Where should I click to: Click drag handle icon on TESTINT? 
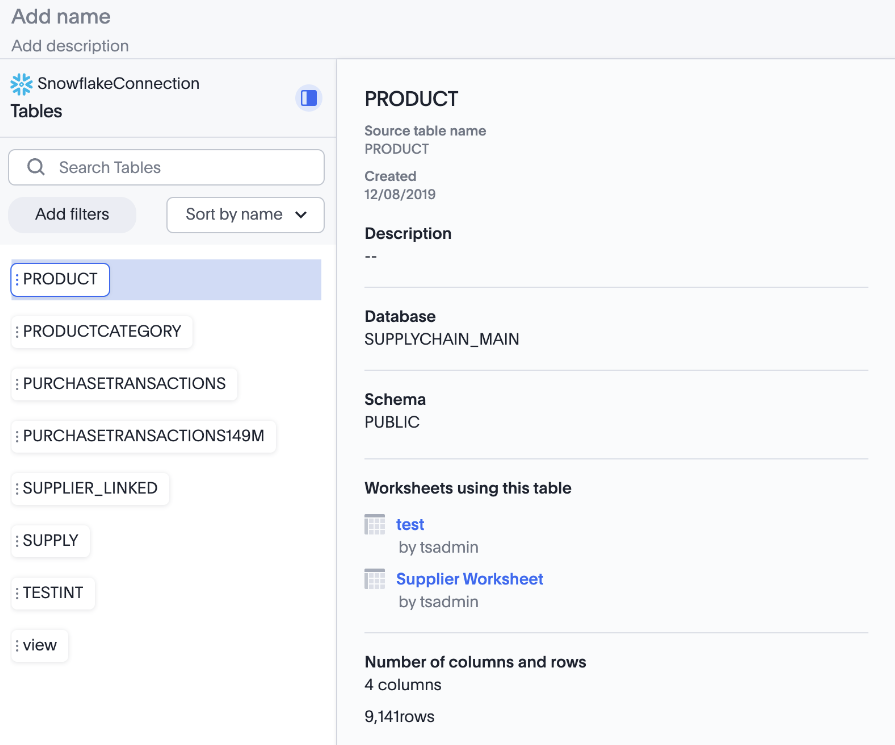[x=17, y=593]
